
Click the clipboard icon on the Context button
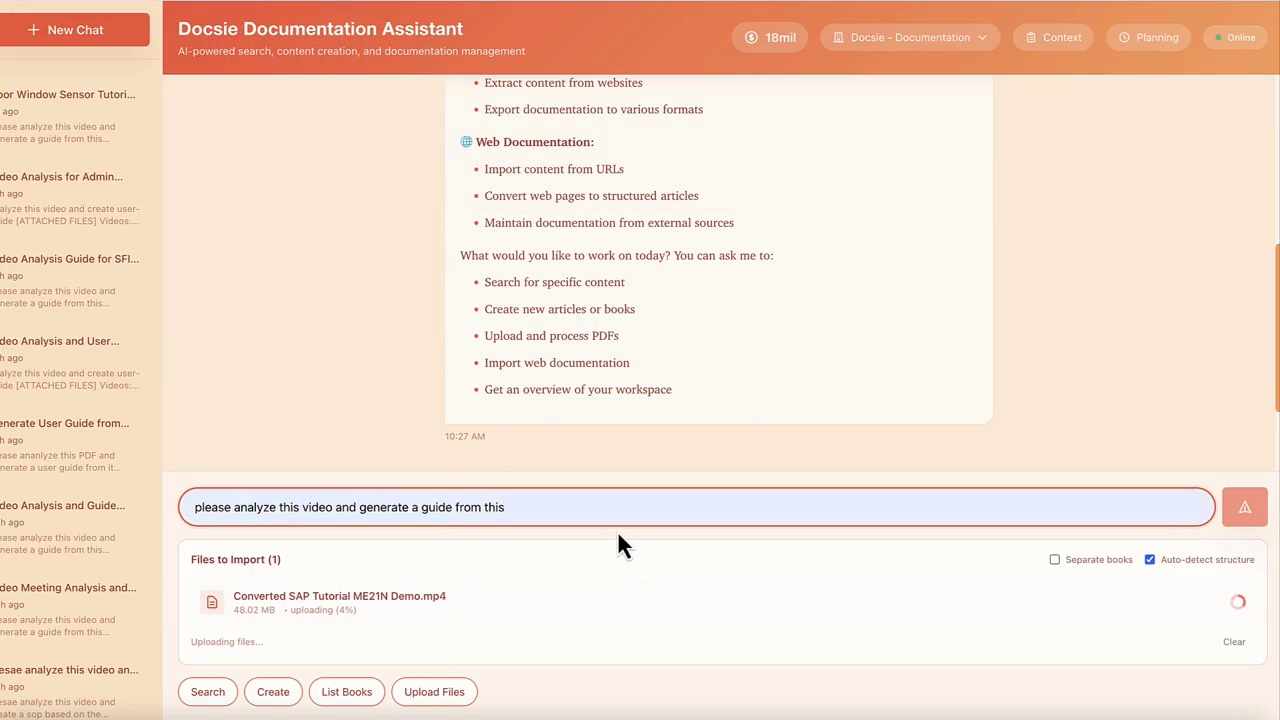[x=1031, y=37]
